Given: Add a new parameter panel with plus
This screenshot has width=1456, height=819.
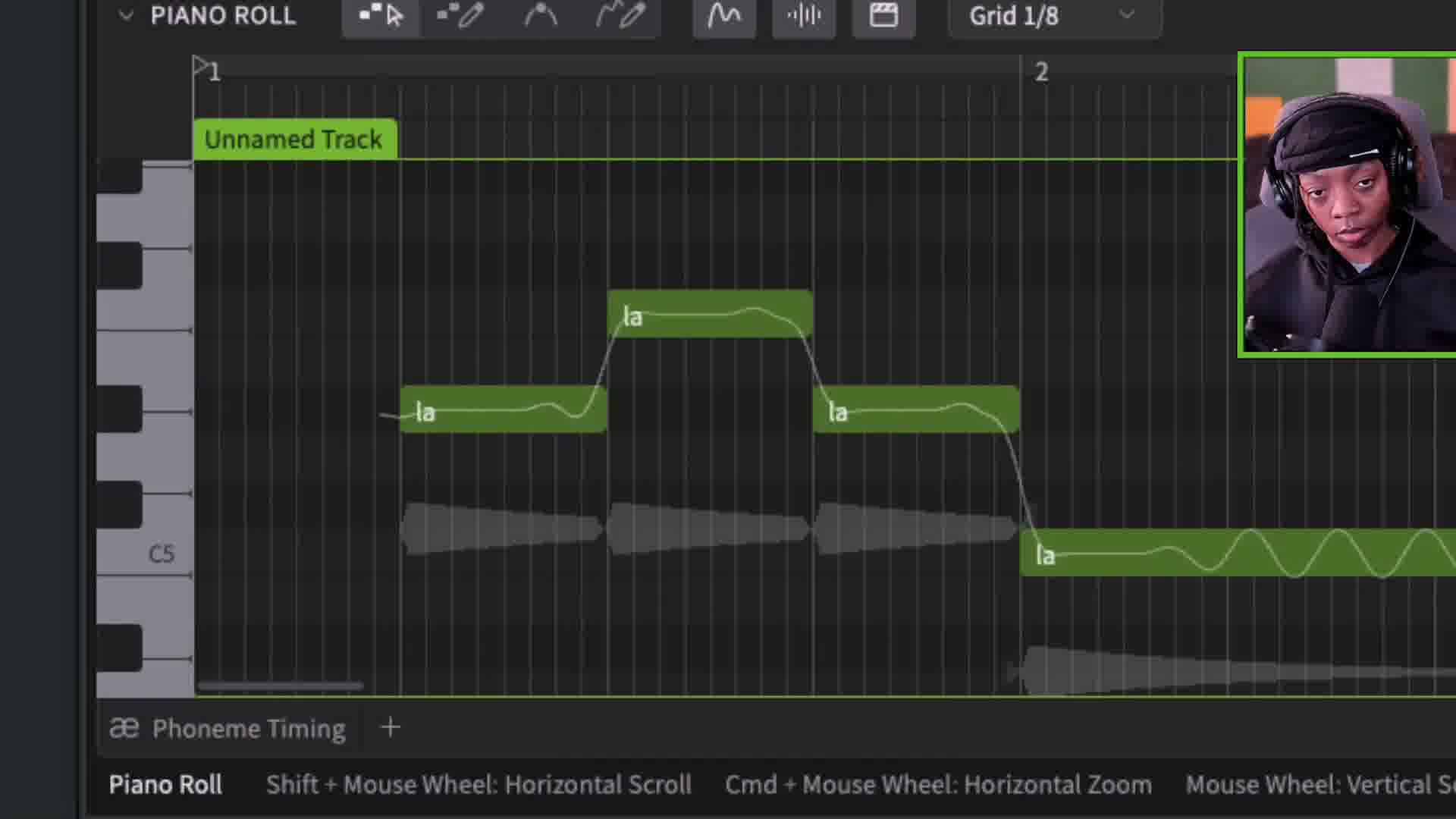Looking at the screenshot, I should tap(391, 728).
